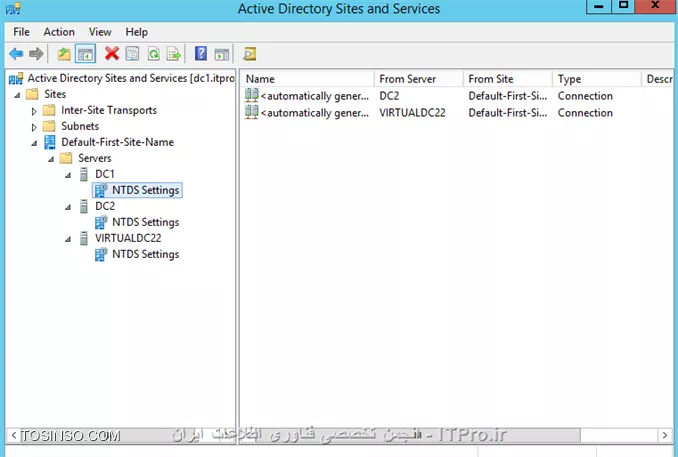This screenshot has width=678, height=457.
Task: Expand the Inter-Site Transports node
Action: click(x=34, y=111)
